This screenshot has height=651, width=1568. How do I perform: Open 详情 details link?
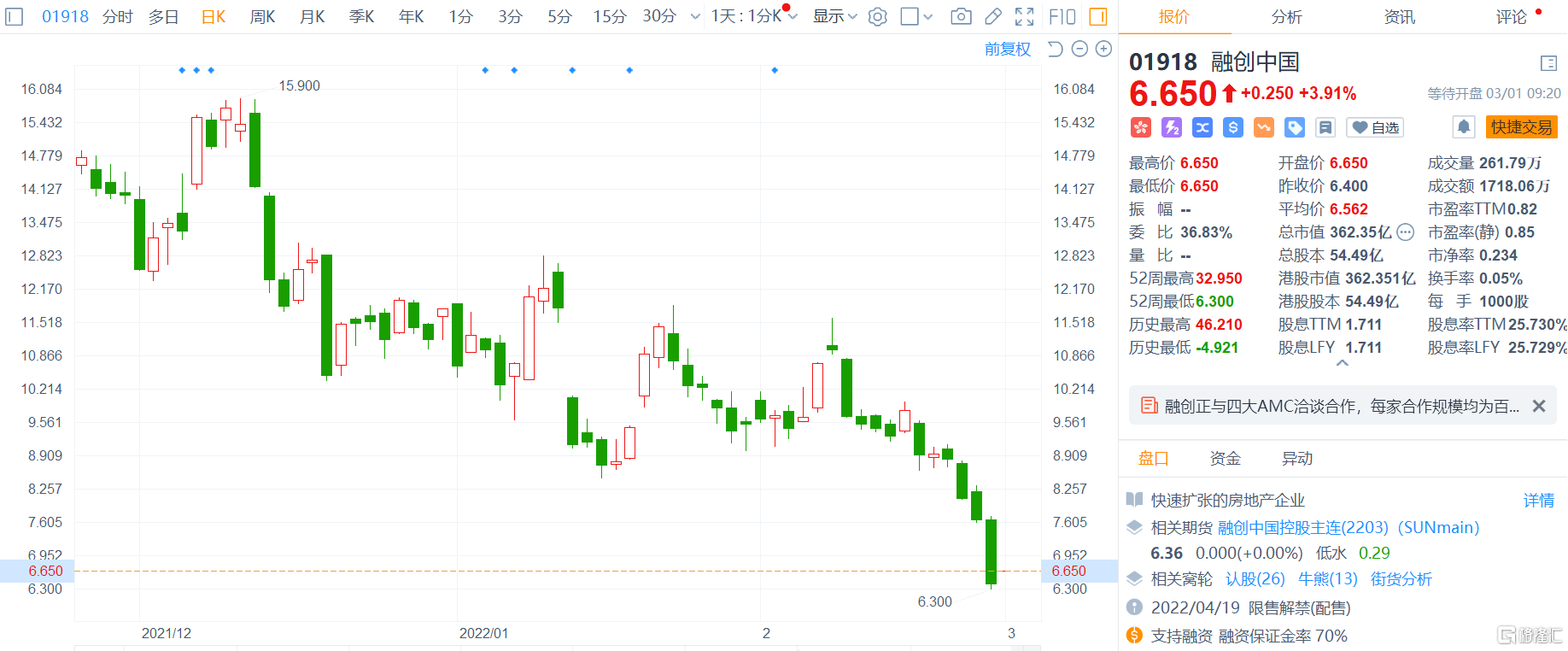pos(1539,500)
